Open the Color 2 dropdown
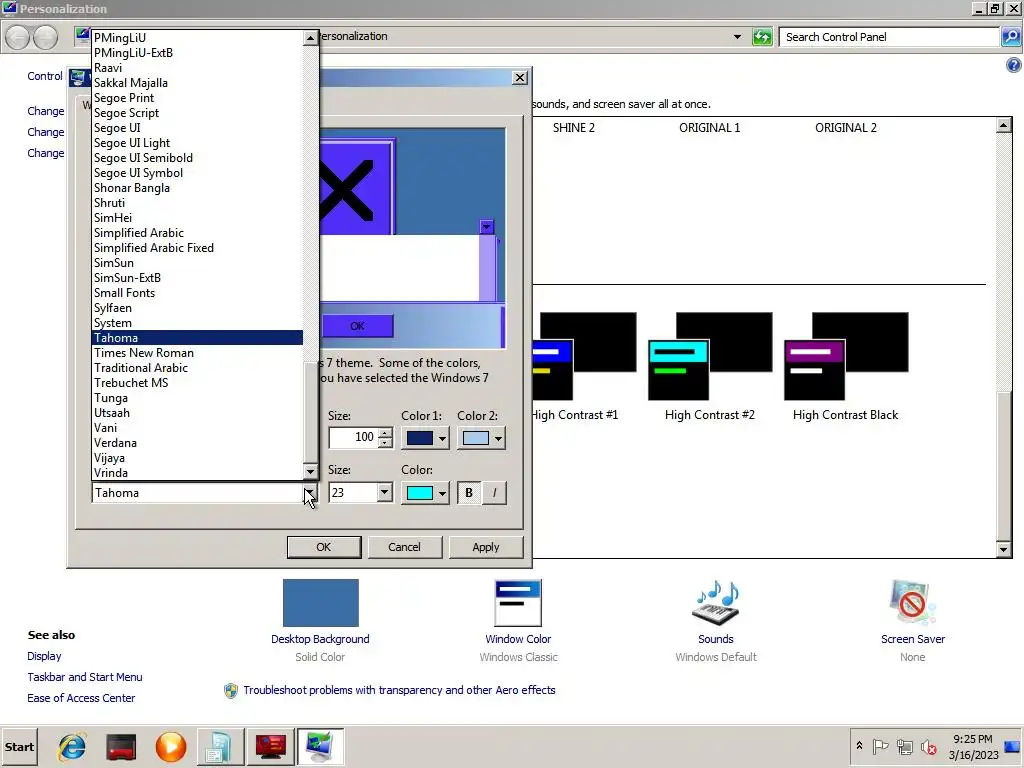Screen dimensions: 1024x768 point(498,438)
